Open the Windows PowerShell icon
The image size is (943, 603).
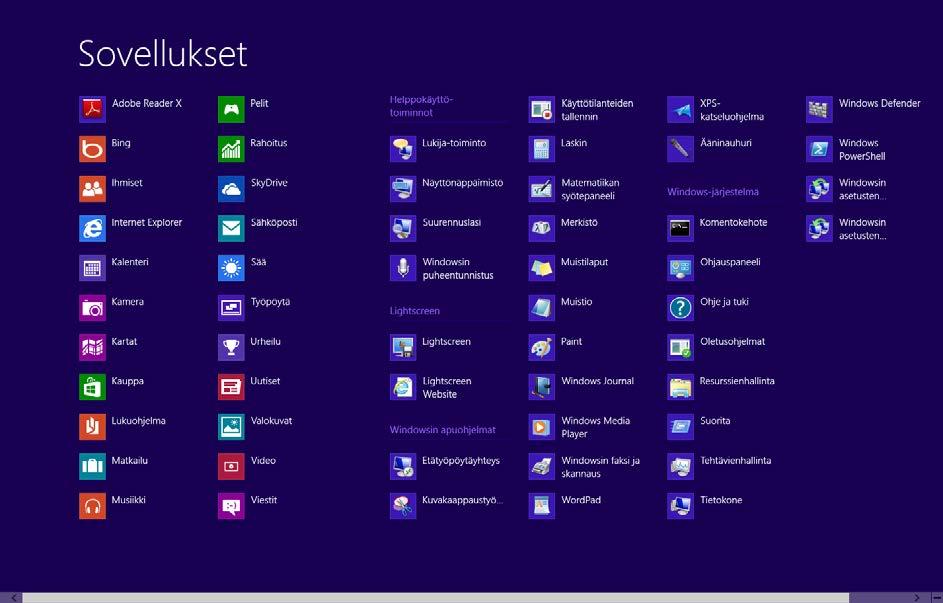pos(819,149)
